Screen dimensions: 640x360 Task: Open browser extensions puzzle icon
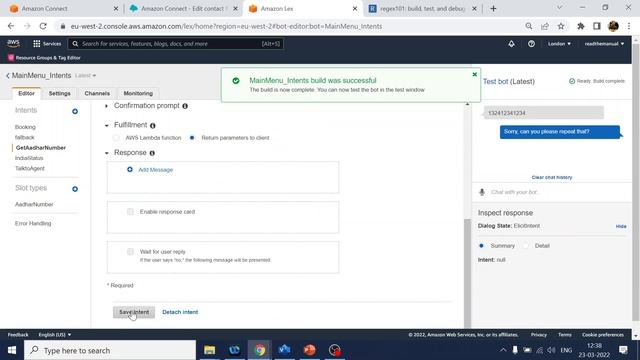click(581, 26)
